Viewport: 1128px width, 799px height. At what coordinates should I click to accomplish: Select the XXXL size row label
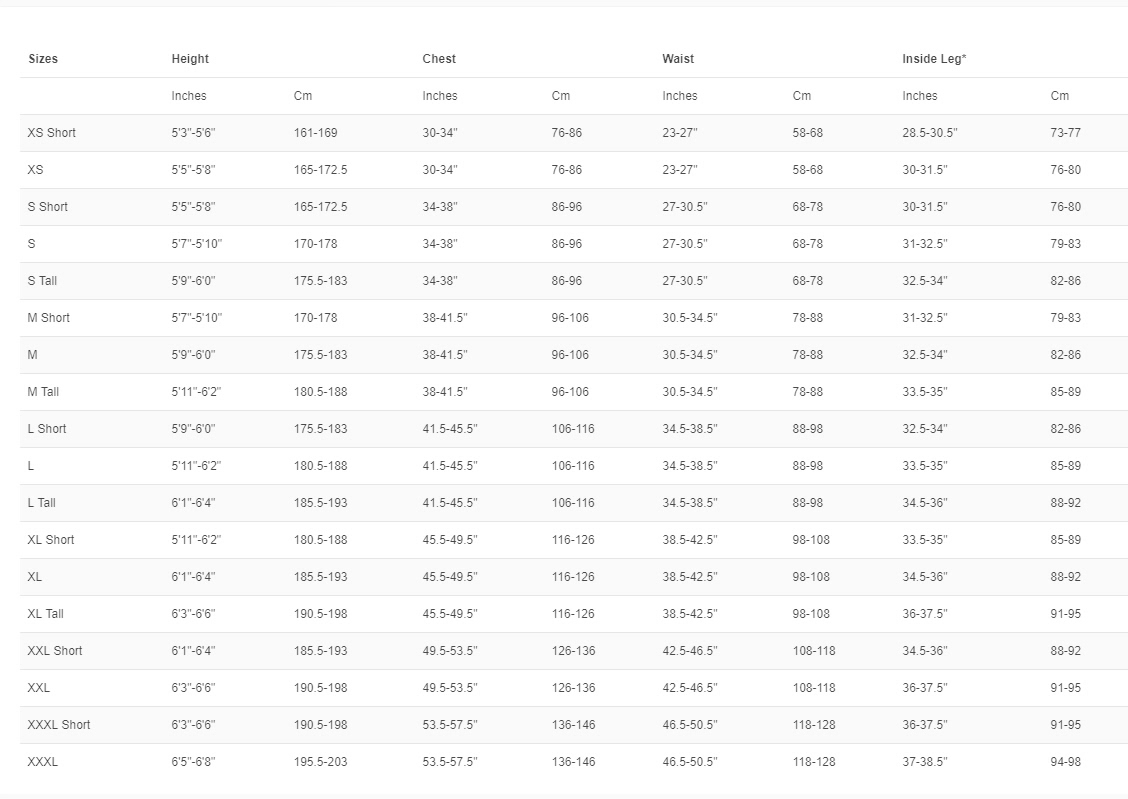point(43,762)
